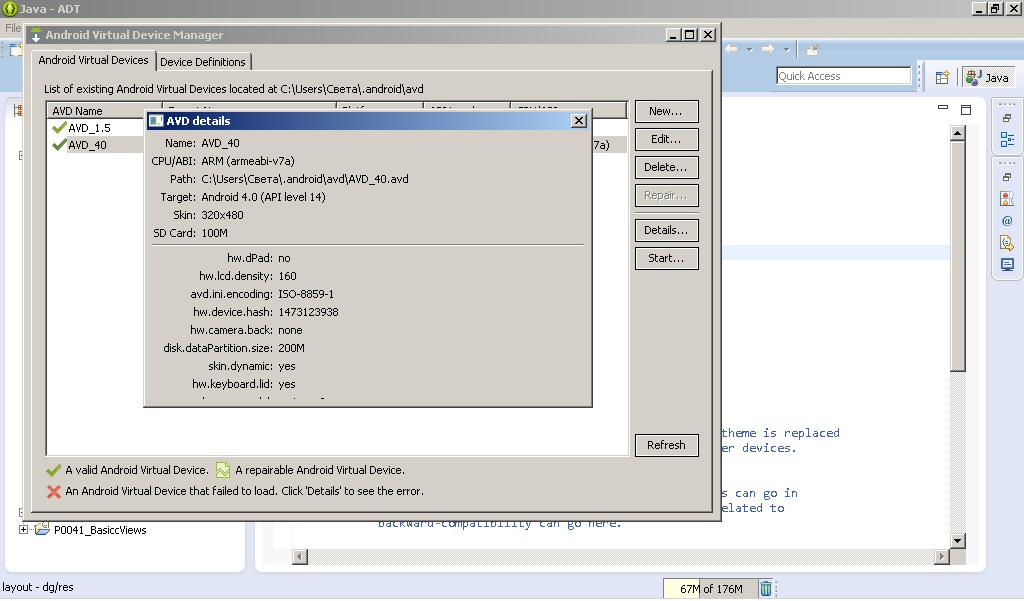This screenshot has height=601, width=1024.
Task: Click the Pin Editor icon in ADT toolbar
Action: tap(812, 50)
